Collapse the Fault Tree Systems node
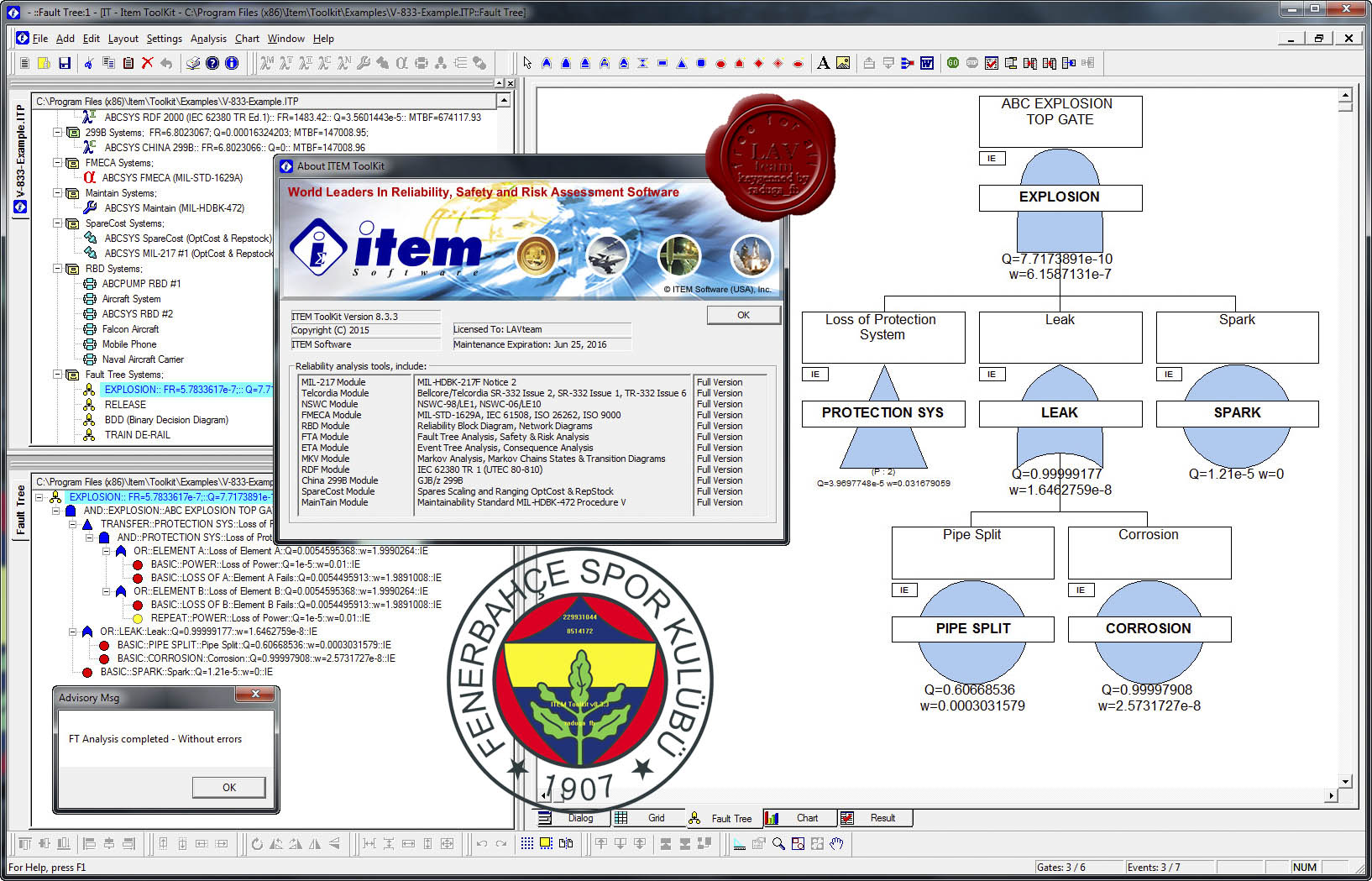This screenshot has width=1372, height=881. 58,375
